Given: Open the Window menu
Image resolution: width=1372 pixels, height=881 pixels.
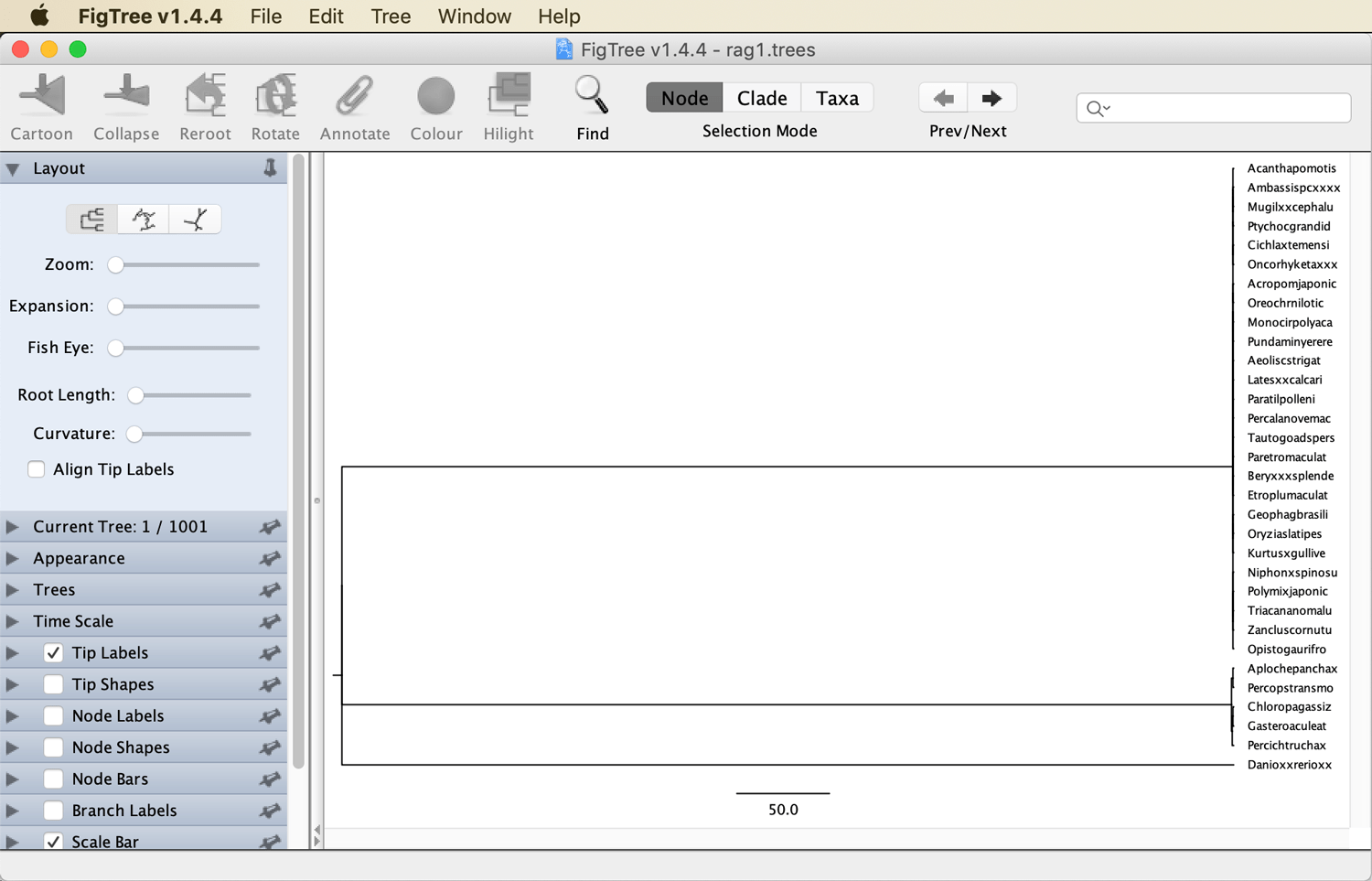Looking at the screenshot, I should 474,16.
